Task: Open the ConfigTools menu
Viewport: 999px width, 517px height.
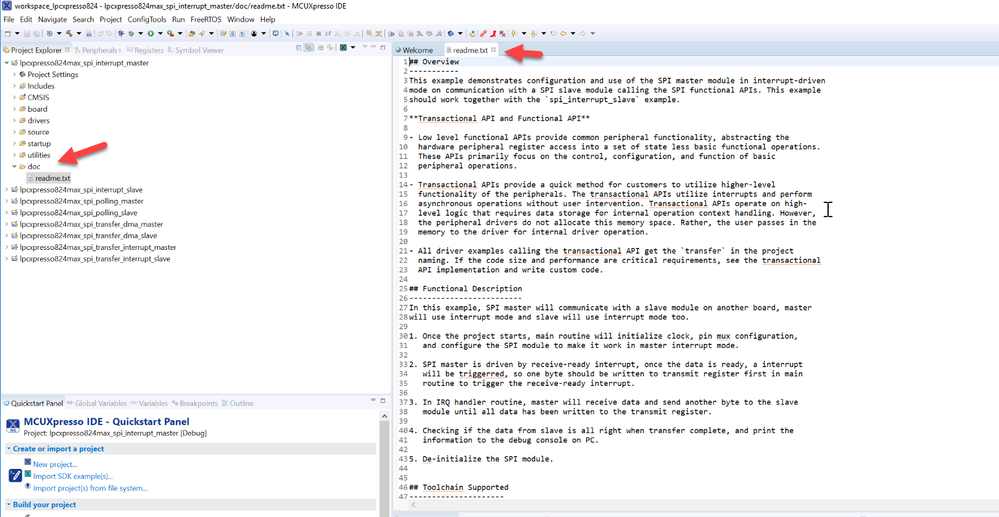Action: pos(147,19)
